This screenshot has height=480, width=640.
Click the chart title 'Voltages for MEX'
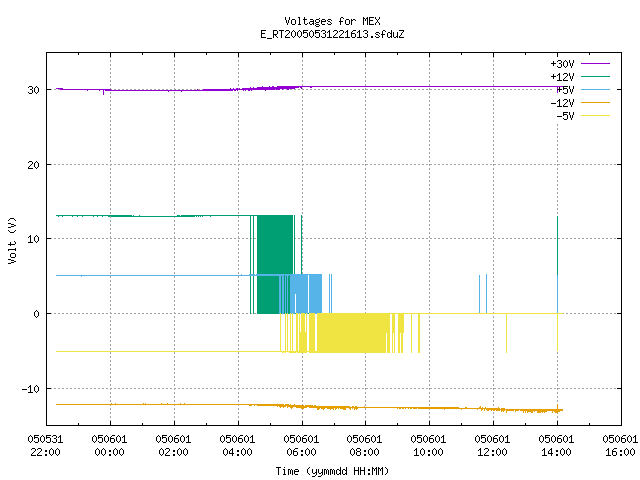click(332, 21)
